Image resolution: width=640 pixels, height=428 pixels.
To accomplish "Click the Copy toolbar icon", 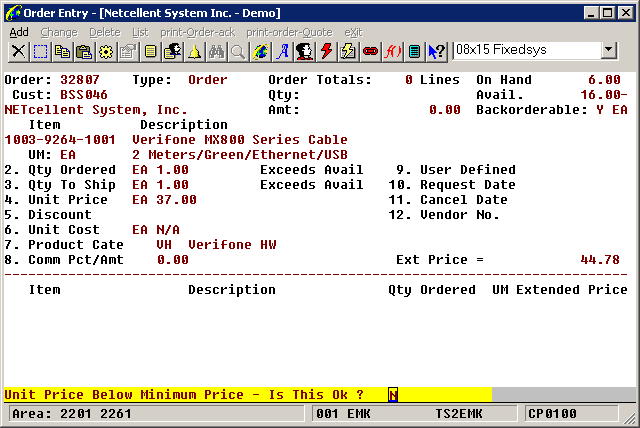I will pos(62,52).
